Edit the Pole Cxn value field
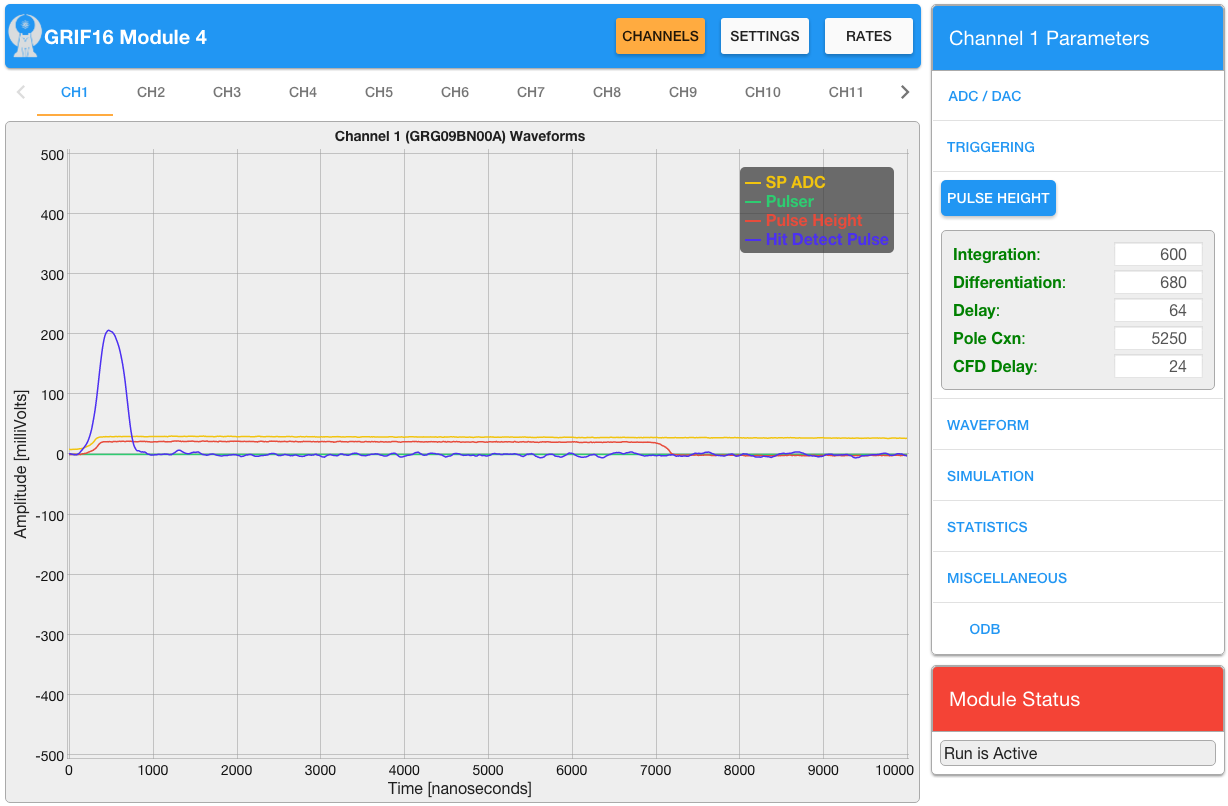The image size is (1228, 806). click(x=1157, y=339)
